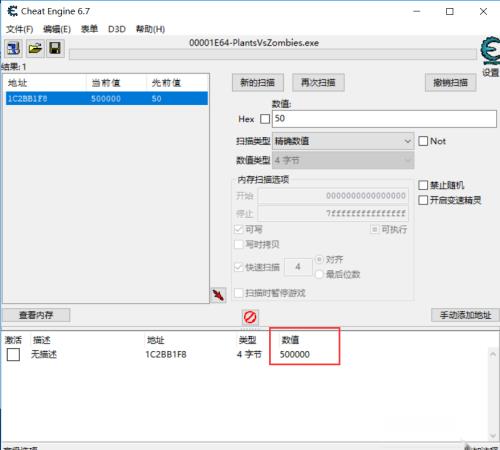Click the 停止 stop address field
The width and height of the screenshot is (500, 450).
333,213
